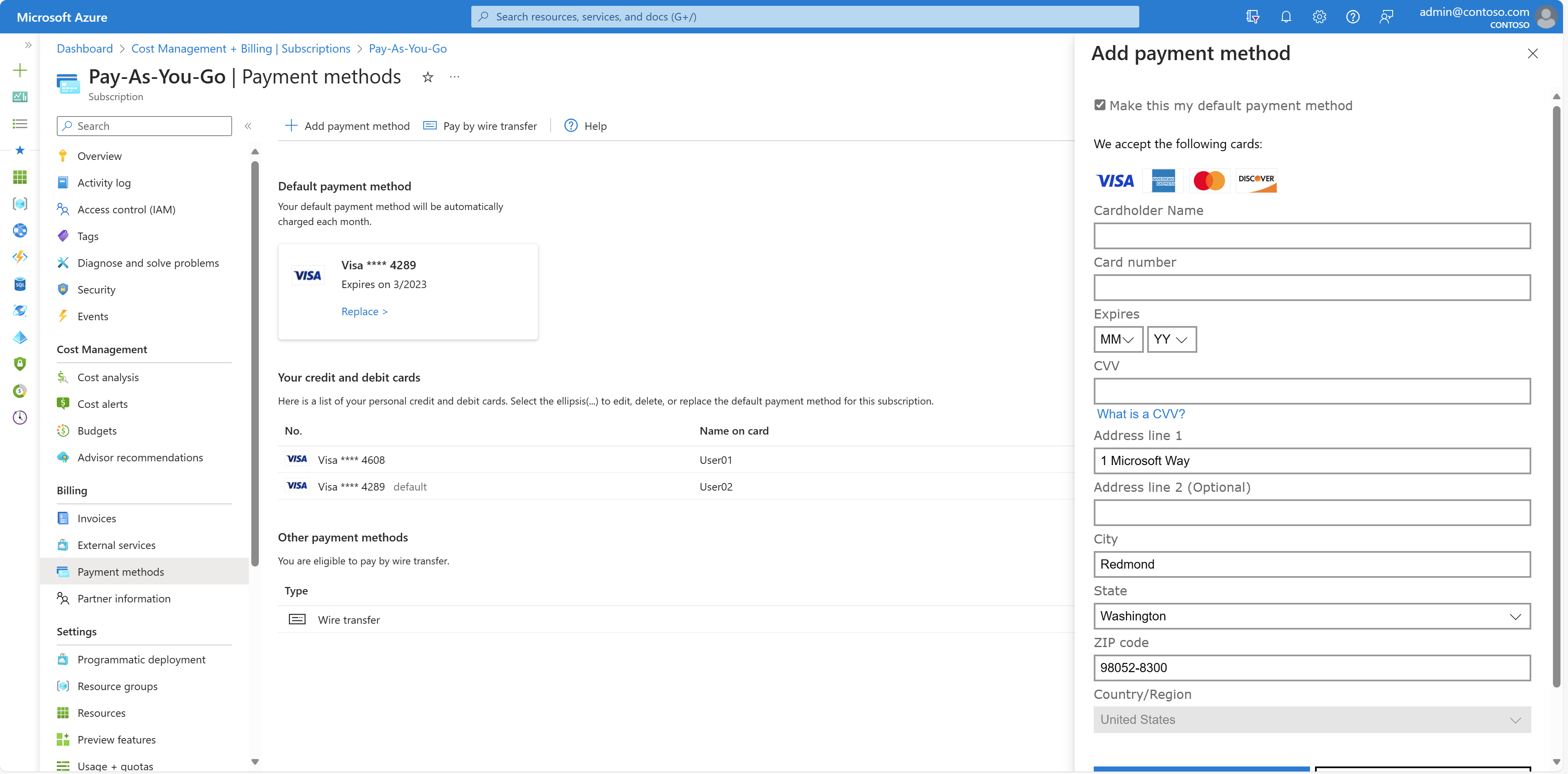Favorite this page with the star icon

pos(428,77)
